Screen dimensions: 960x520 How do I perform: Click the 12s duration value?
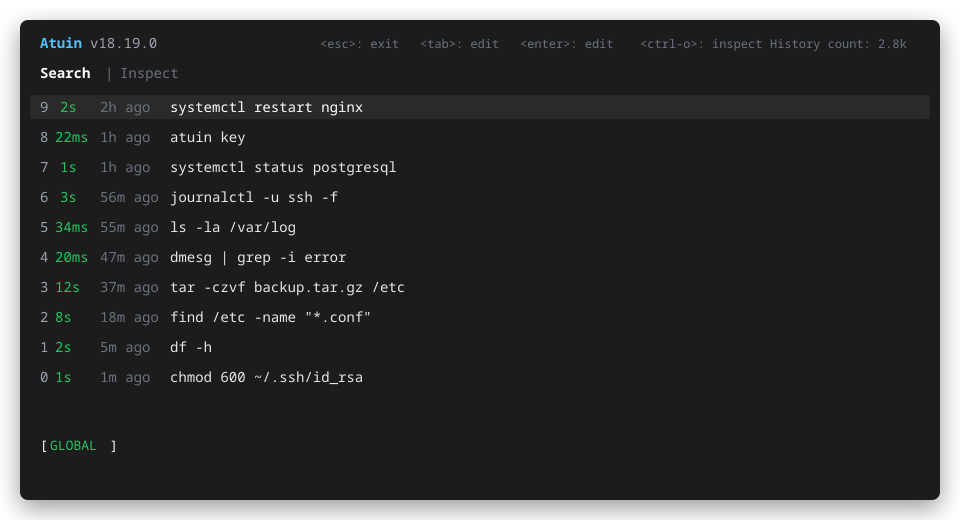click(x=67, y=287)
